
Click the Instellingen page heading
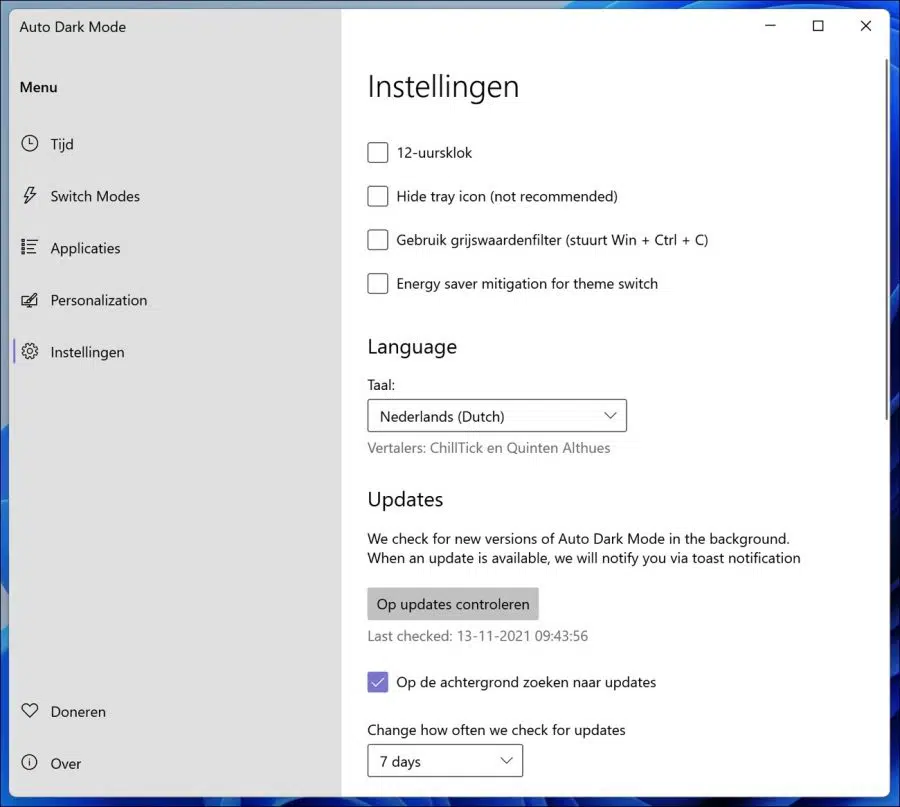(443, 87)
